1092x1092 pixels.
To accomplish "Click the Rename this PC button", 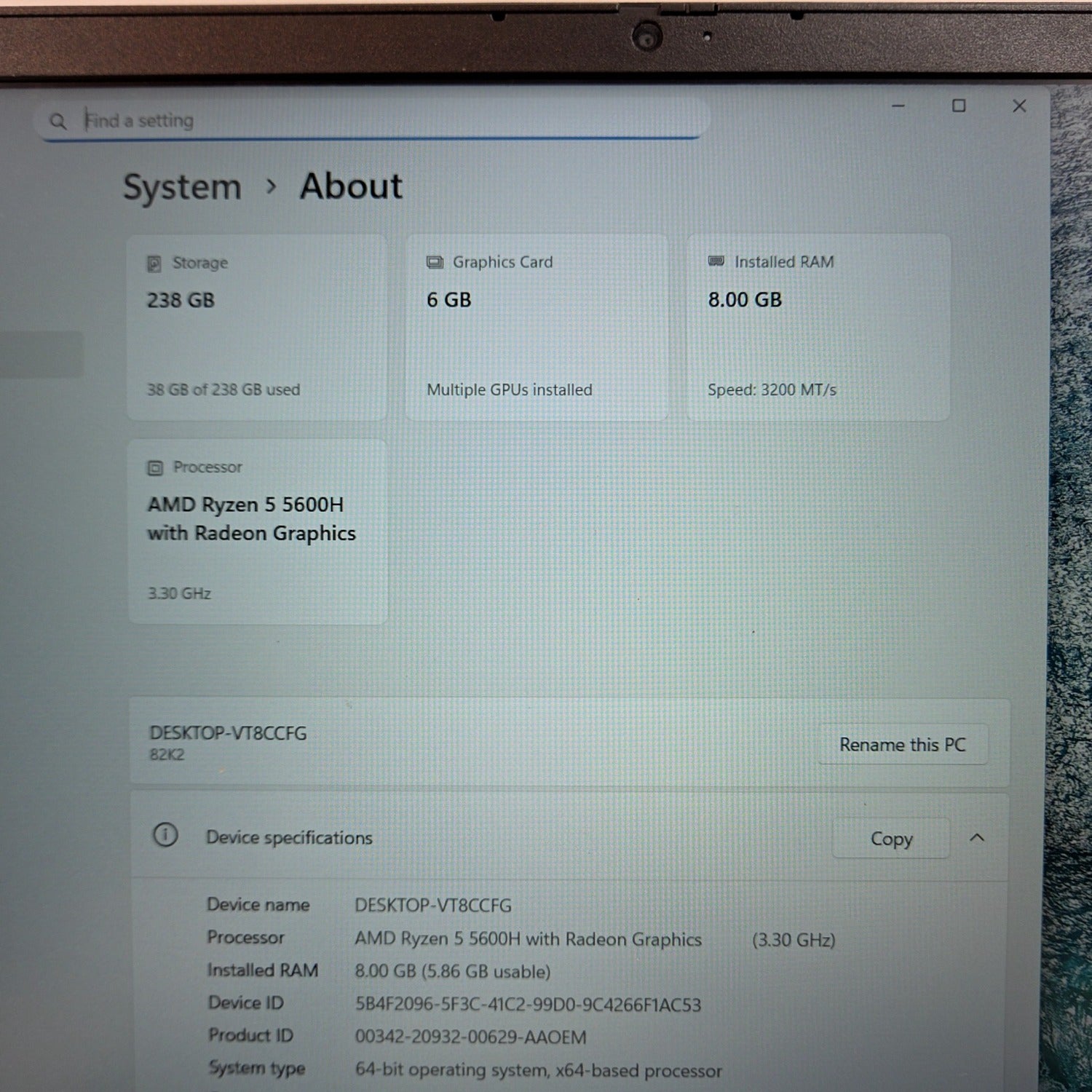I will pyautogui.click(x=903, y=745).
